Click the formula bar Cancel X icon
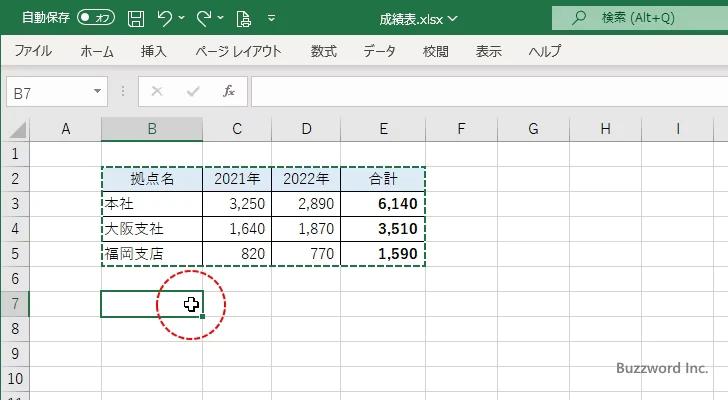Screen dimensions: 728x400 point(157,91)
